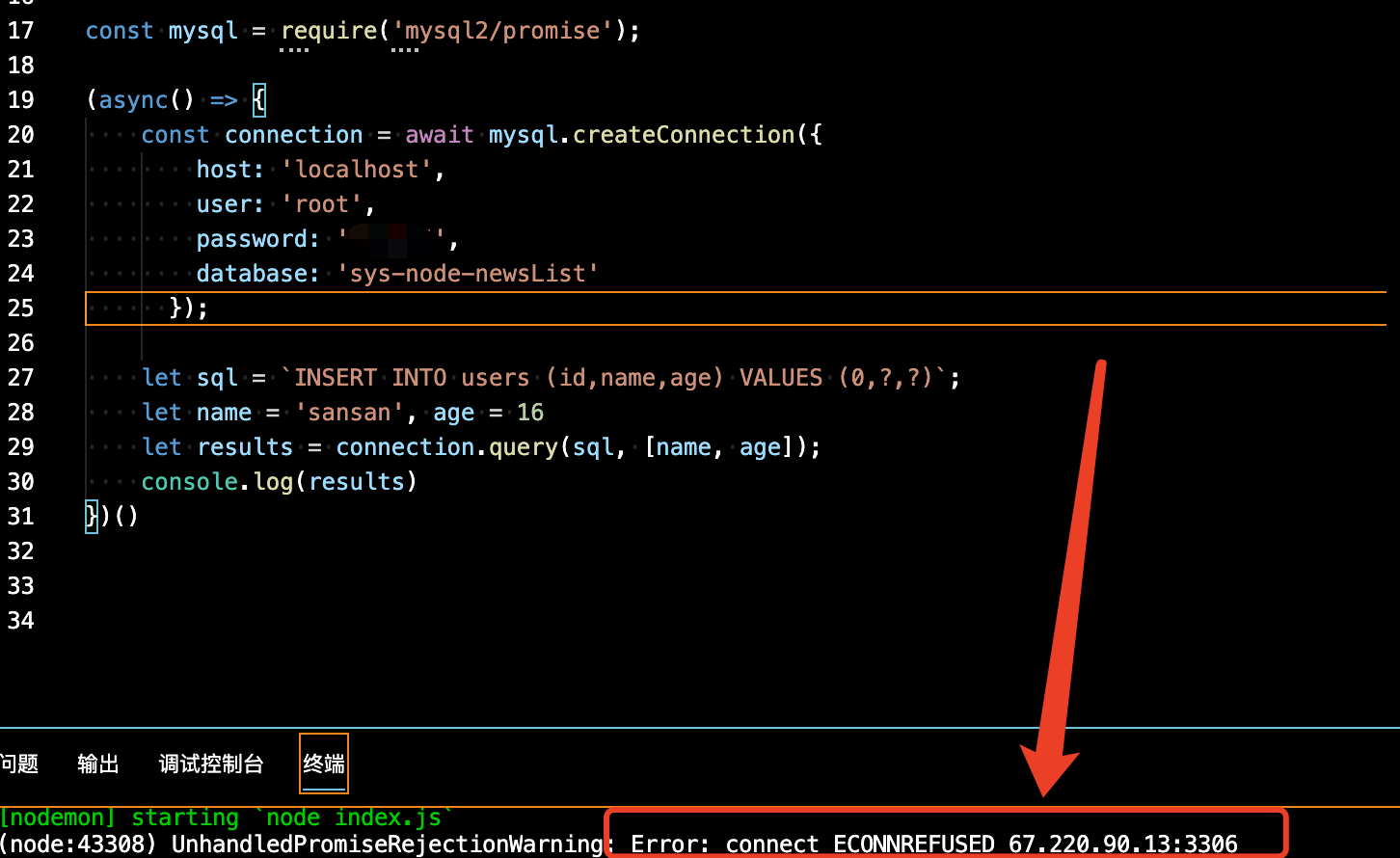Open the 问题 problems tab
The width and height of the screenshot is (1400, 858).
tap(19, 764)
